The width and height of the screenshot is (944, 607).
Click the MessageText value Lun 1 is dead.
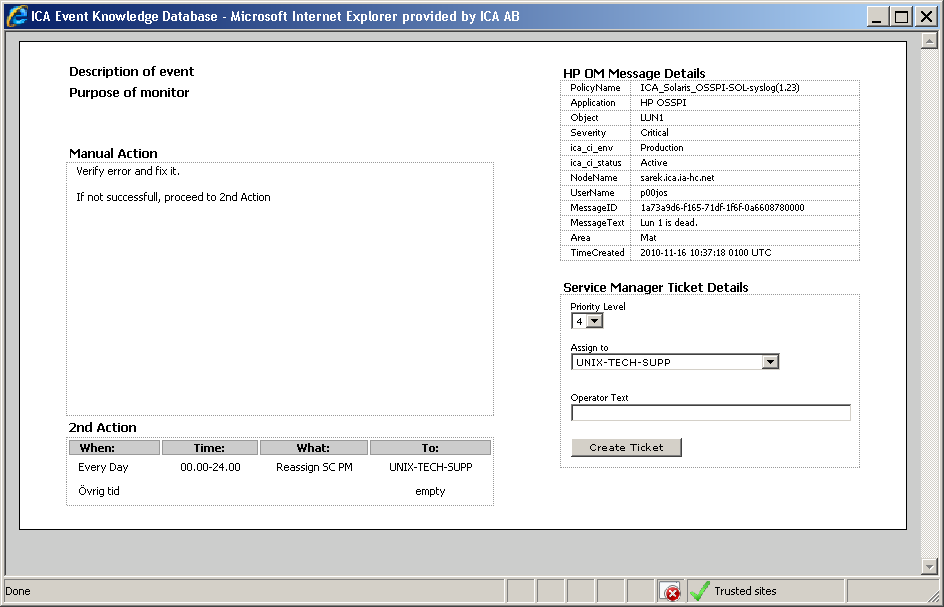[668, 223]
